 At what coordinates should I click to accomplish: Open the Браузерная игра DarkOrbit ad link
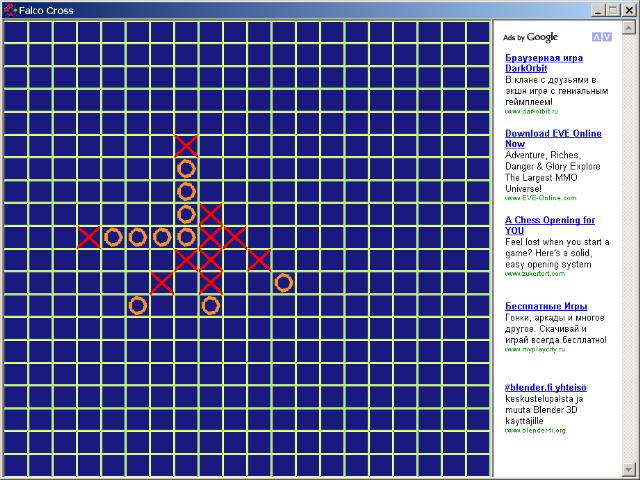pyautogui.click(x=544, y=63)
